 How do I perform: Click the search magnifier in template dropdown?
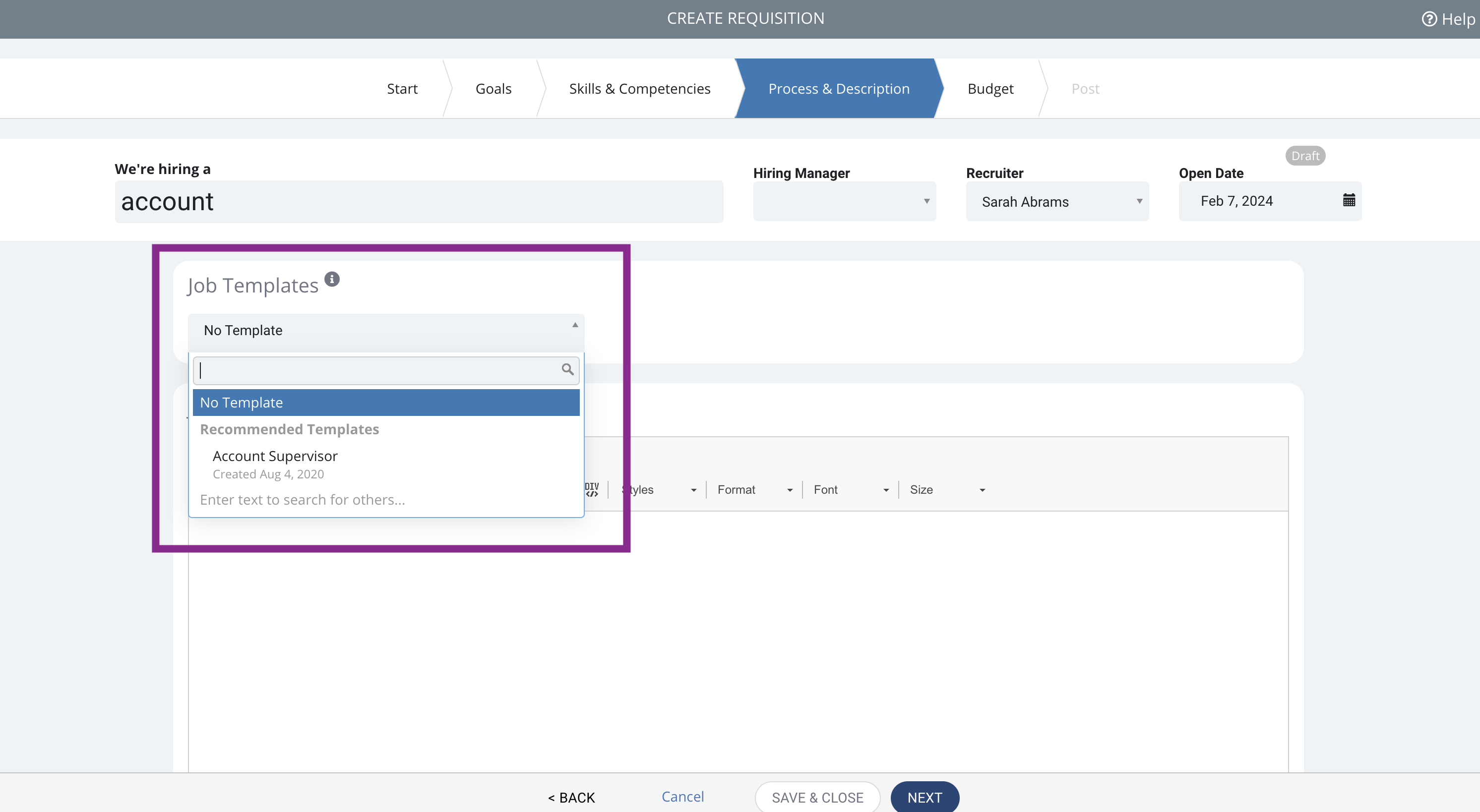(x=567, y=369)
